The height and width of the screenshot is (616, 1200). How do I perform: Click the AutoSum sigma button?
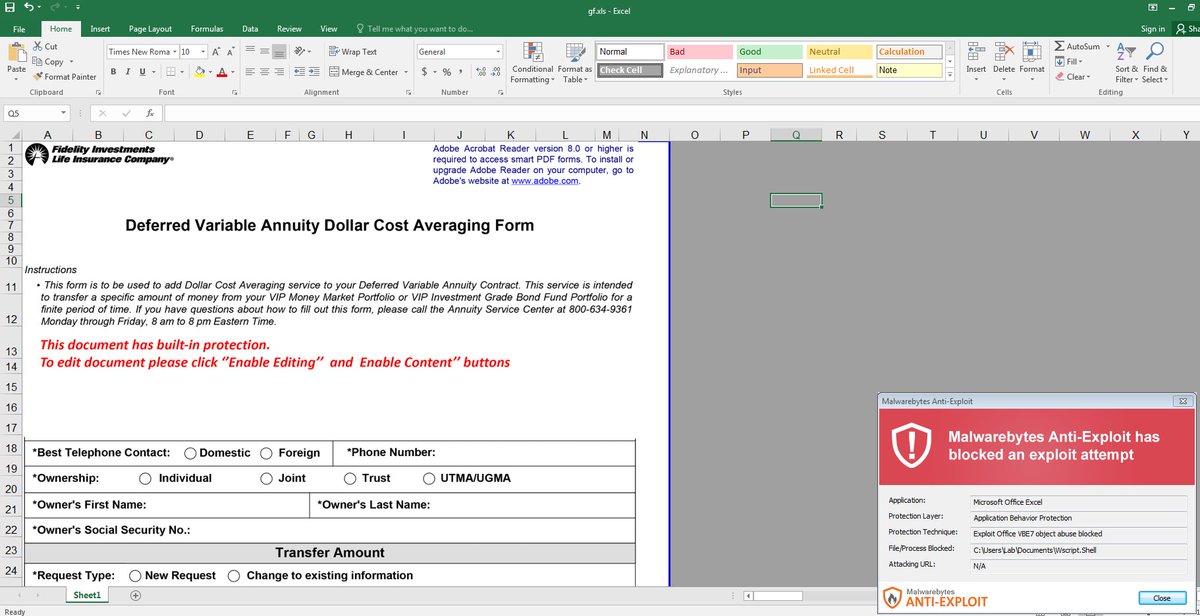tap(1077, 46)
